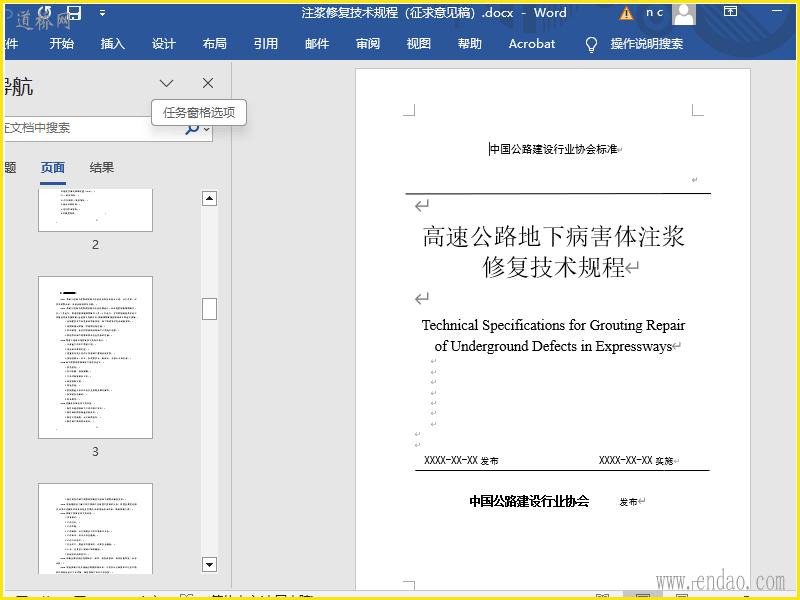Select the 页面 tab in navigation pane

pos(53,168)
